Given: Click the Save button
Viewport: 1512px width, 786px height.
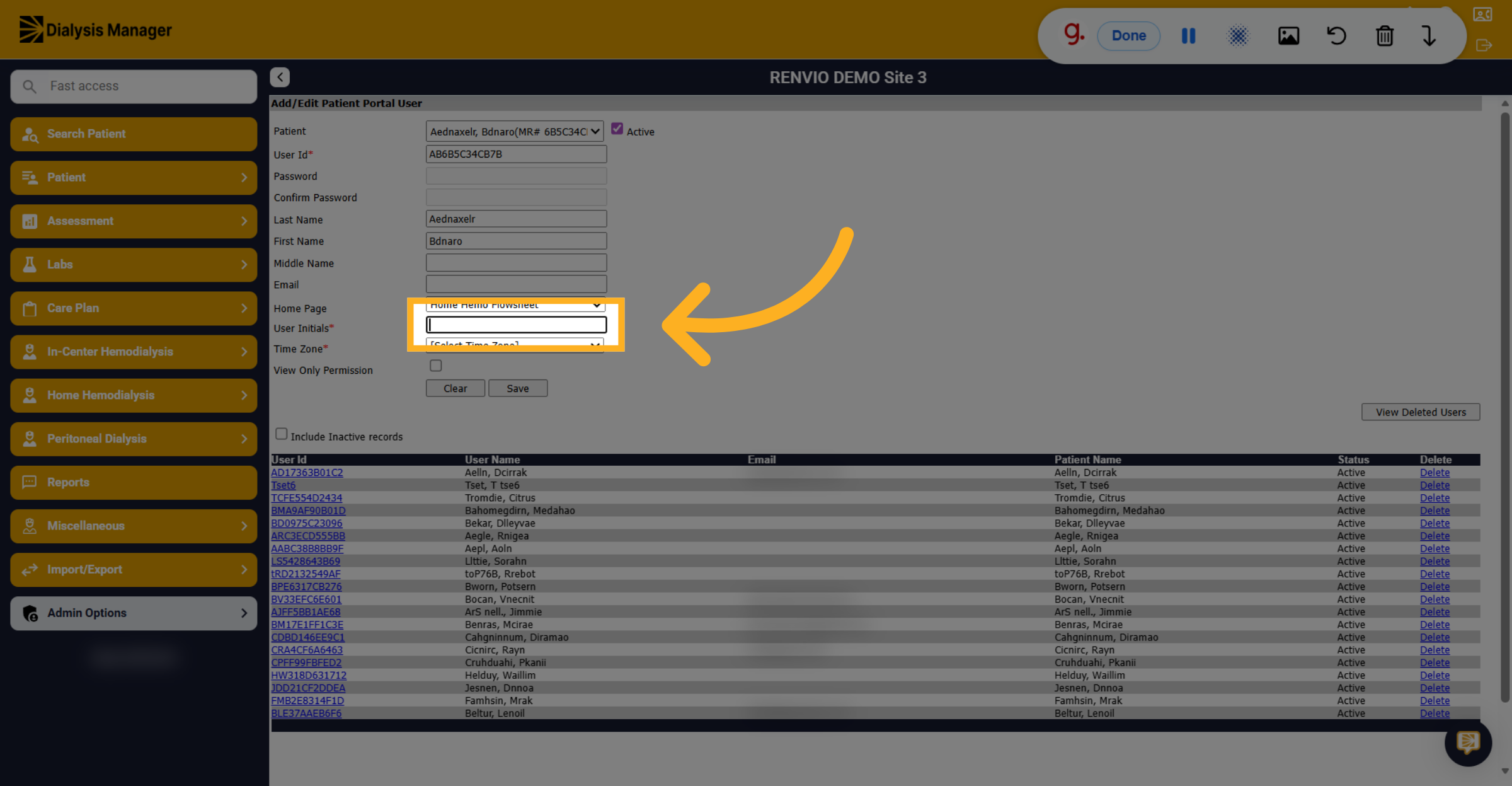Looking at the screenshot, I should tap(518, 388).
